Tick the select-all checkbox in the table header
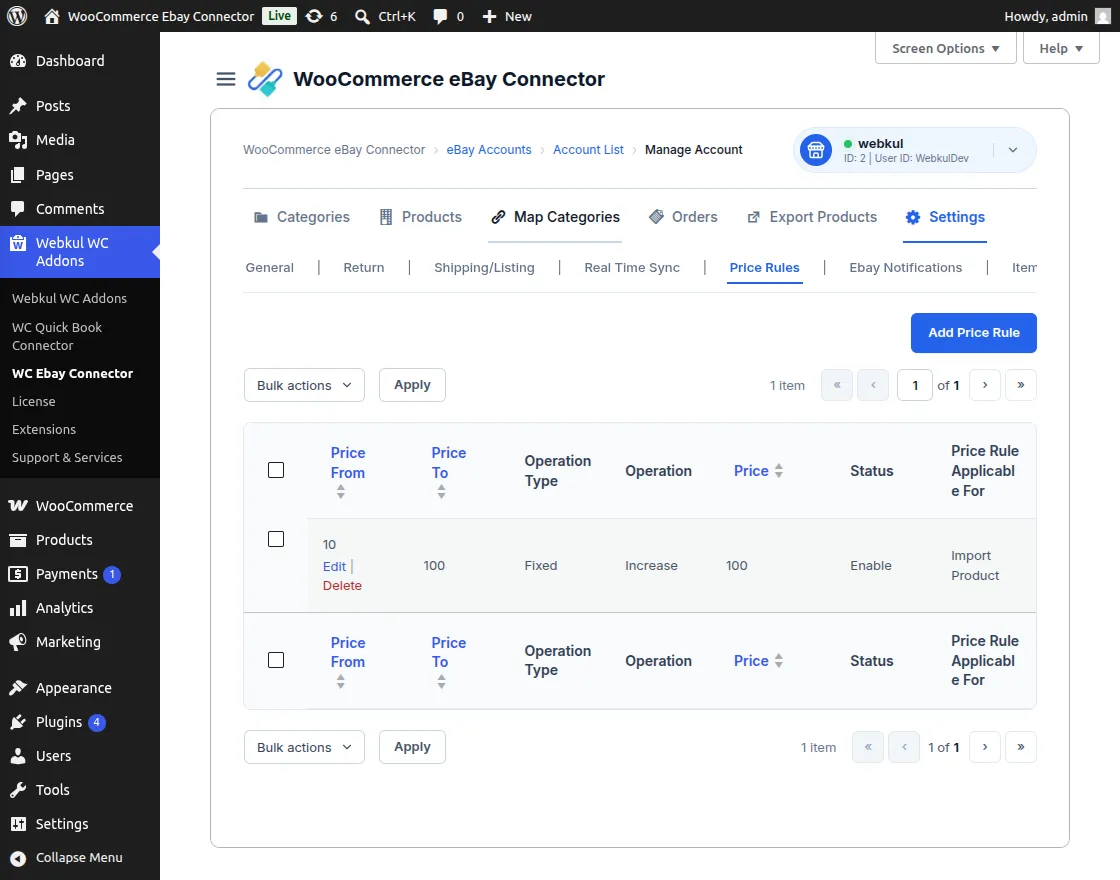 [276, 470]
